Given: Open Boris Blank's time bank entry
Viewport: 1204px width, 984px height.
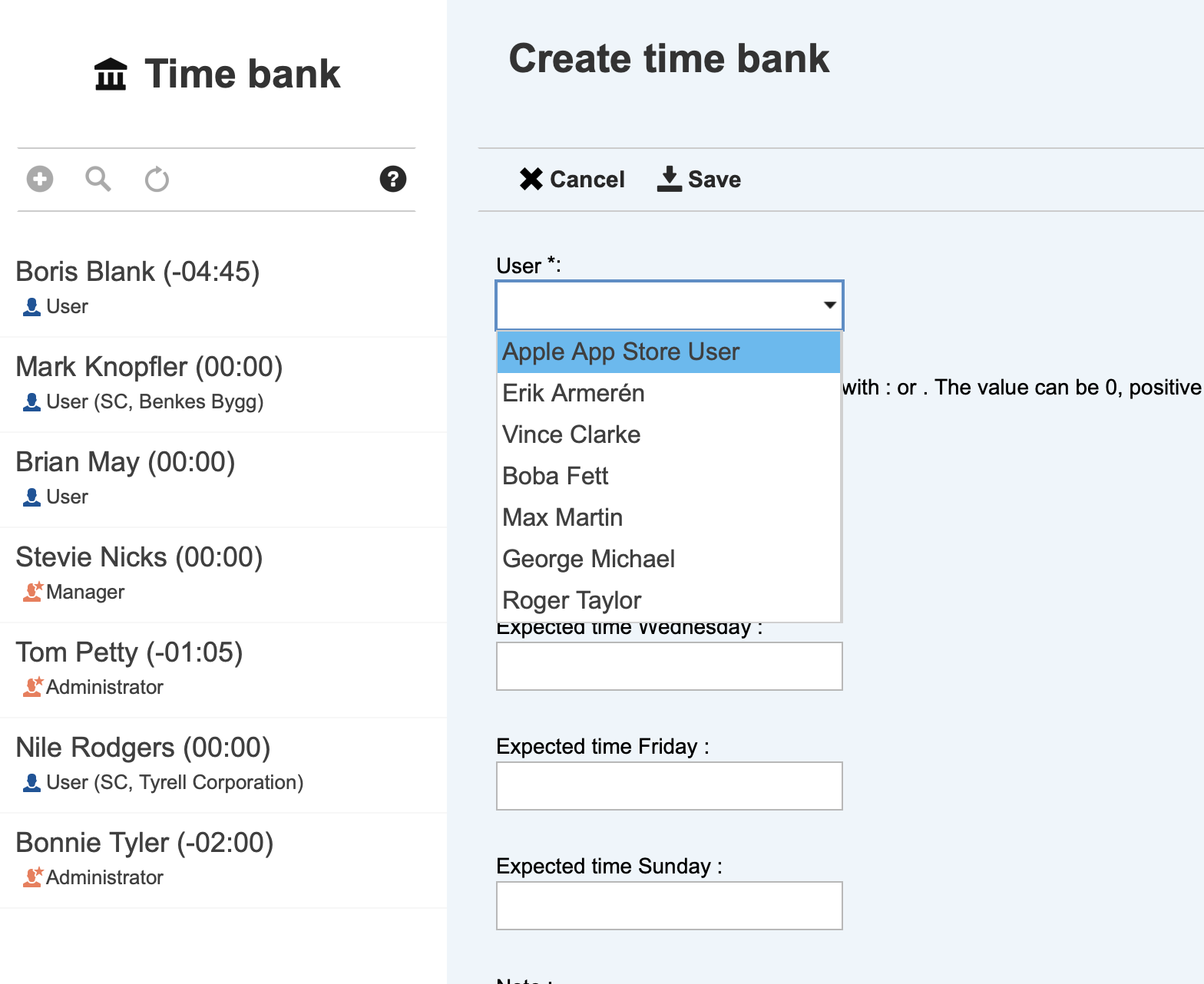Looking at the screenshot, I should pyautogui.click(x=138, y=272).
